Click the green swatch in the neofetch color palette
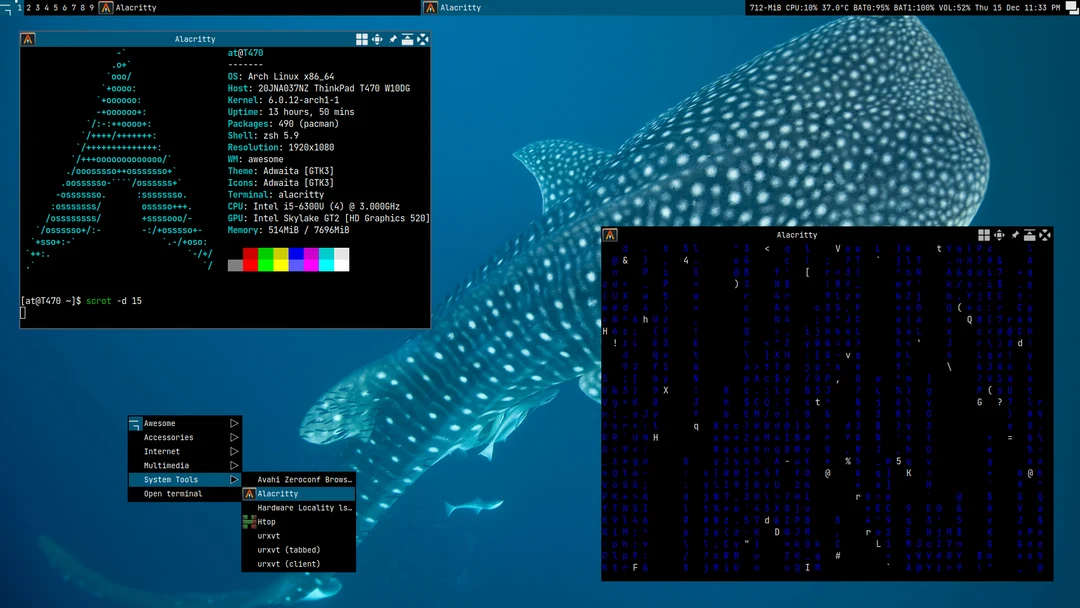 click(x=266, y=261)
